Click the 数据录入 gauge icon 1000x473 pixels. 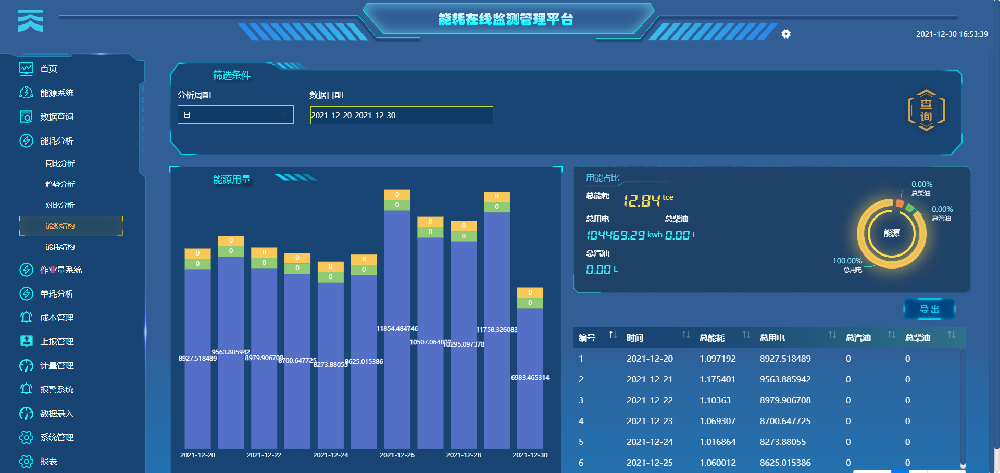click(26, 413)
